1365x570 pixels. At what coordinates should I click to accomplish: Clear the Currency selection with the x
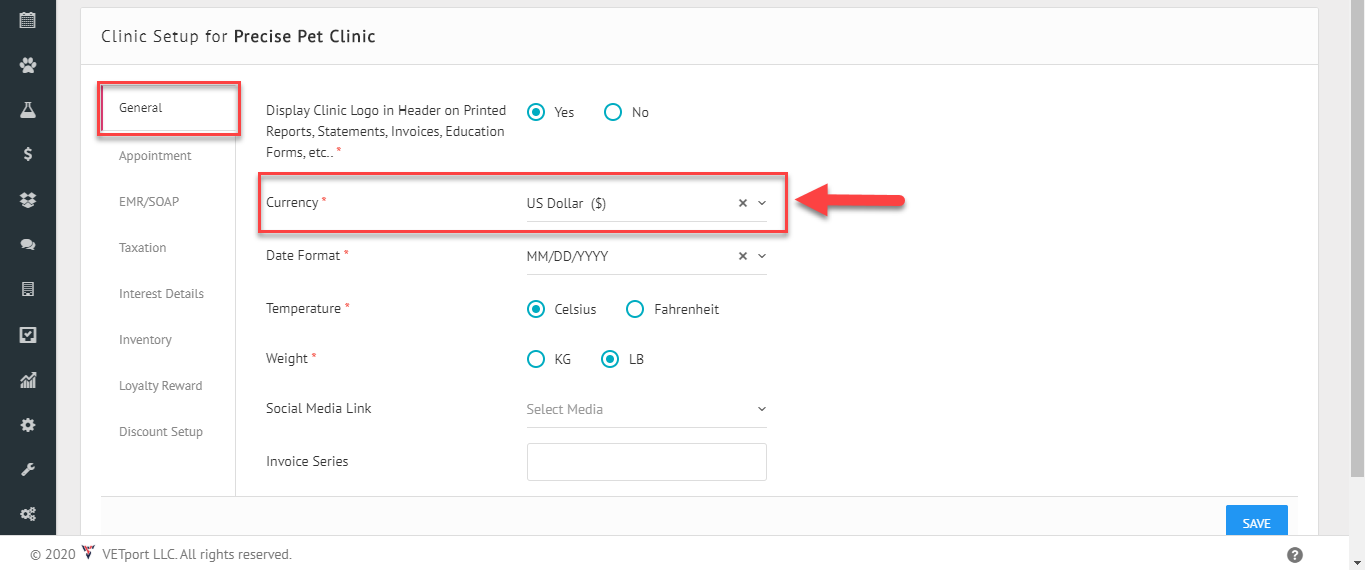point(742,203)
